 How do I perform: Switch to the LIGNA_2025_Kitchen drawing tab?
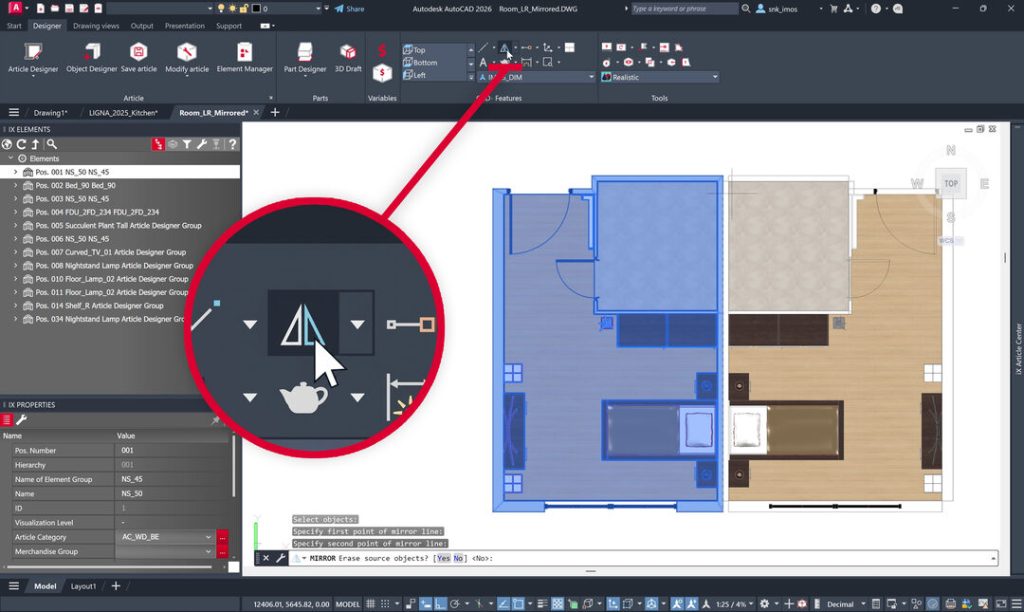(x=123, y=113)
